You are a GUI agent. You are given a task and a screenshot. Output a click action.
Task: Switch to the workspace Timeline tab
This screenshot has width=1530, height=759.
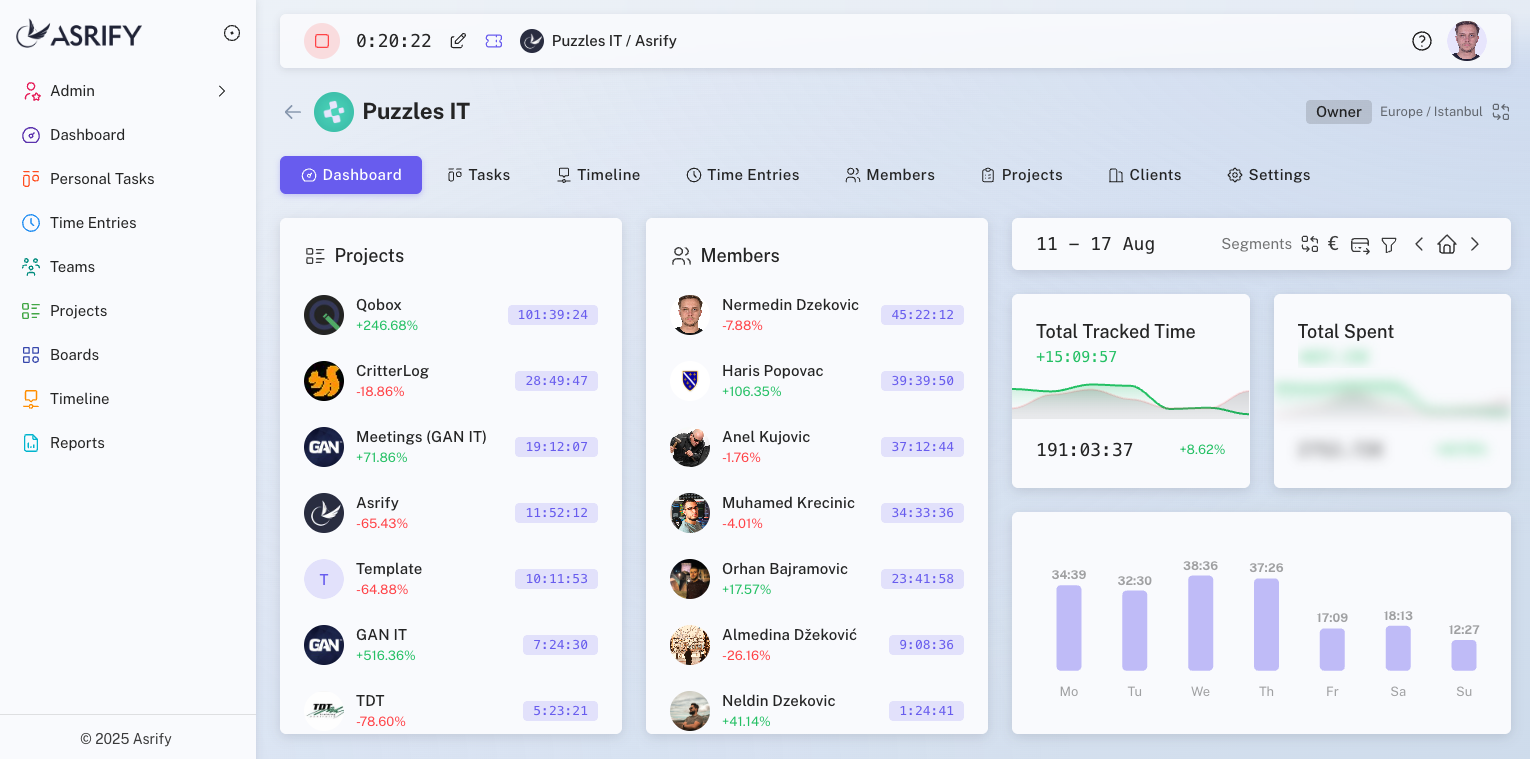pos(598,175)
